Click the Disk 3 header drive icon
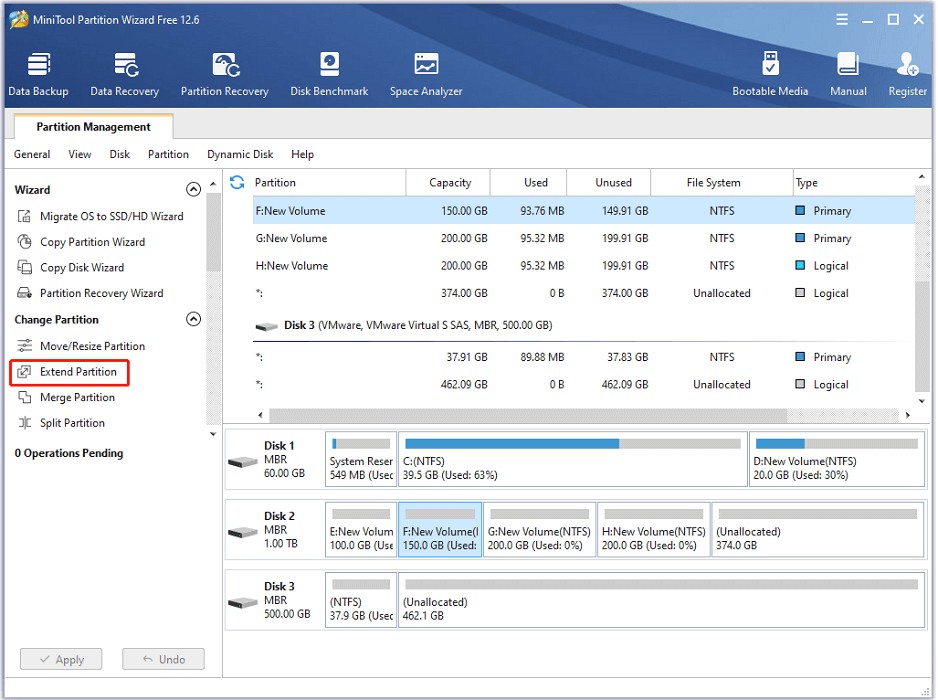 (266, 326)
